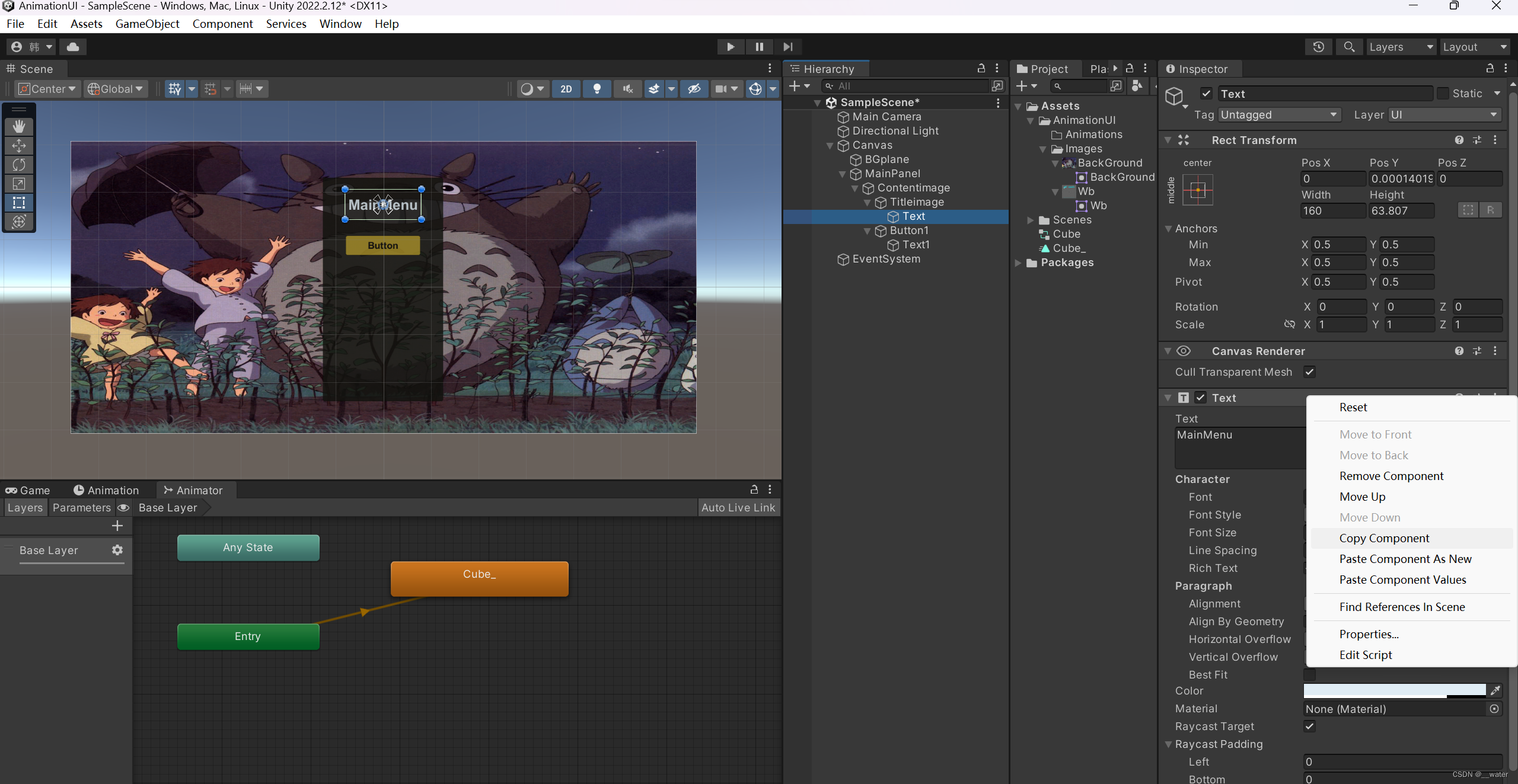Click Auto Live Link button
Screen dimensions: 1518x784
pyautogui.click(x=738, y=508)
